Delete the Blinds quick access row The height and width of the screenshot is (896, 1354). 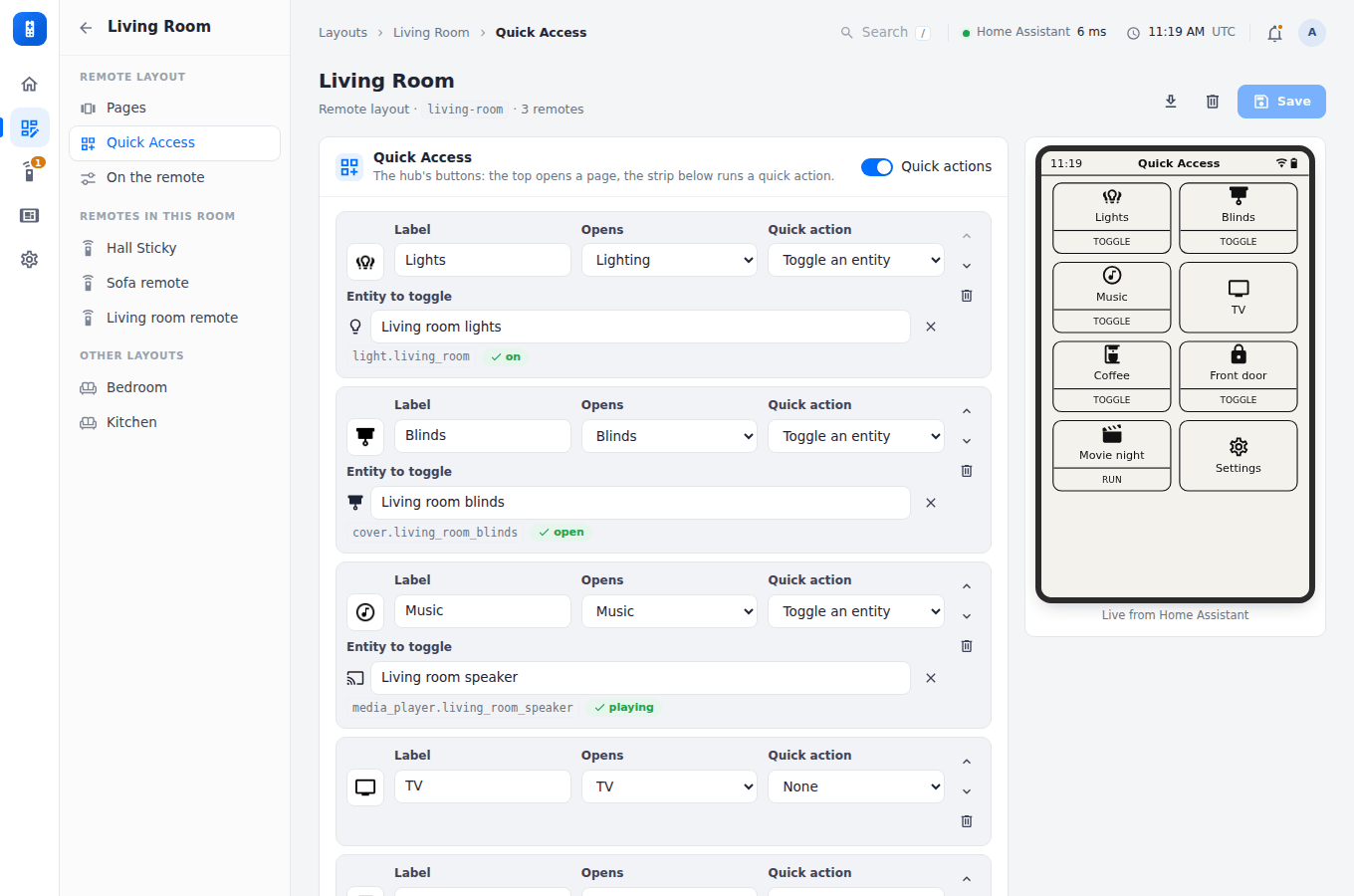click(x=967, y=471)
